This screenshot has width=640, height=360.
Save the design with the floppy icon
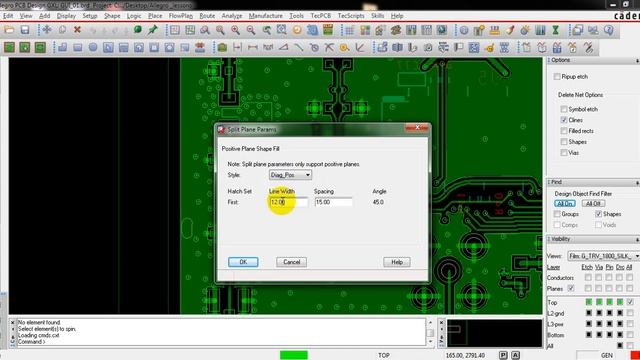[x=25, y=30]
